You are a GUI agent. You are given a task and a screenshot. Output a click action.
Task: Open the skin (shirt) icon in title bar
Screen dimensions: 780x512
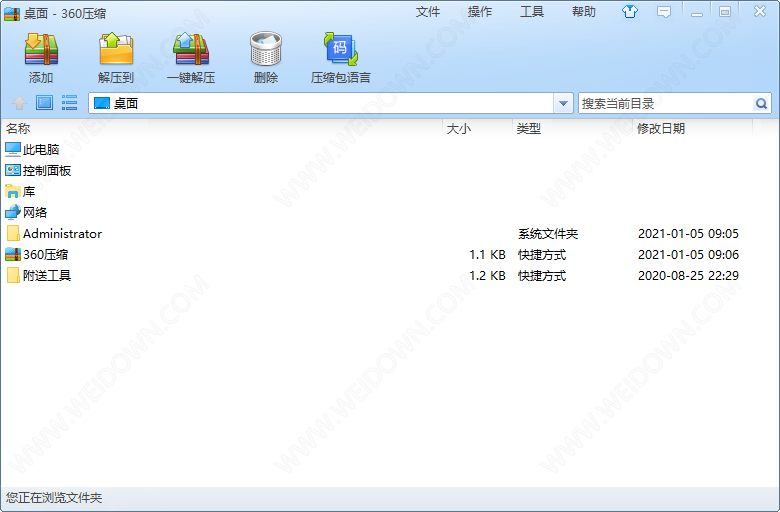(630, 12)
